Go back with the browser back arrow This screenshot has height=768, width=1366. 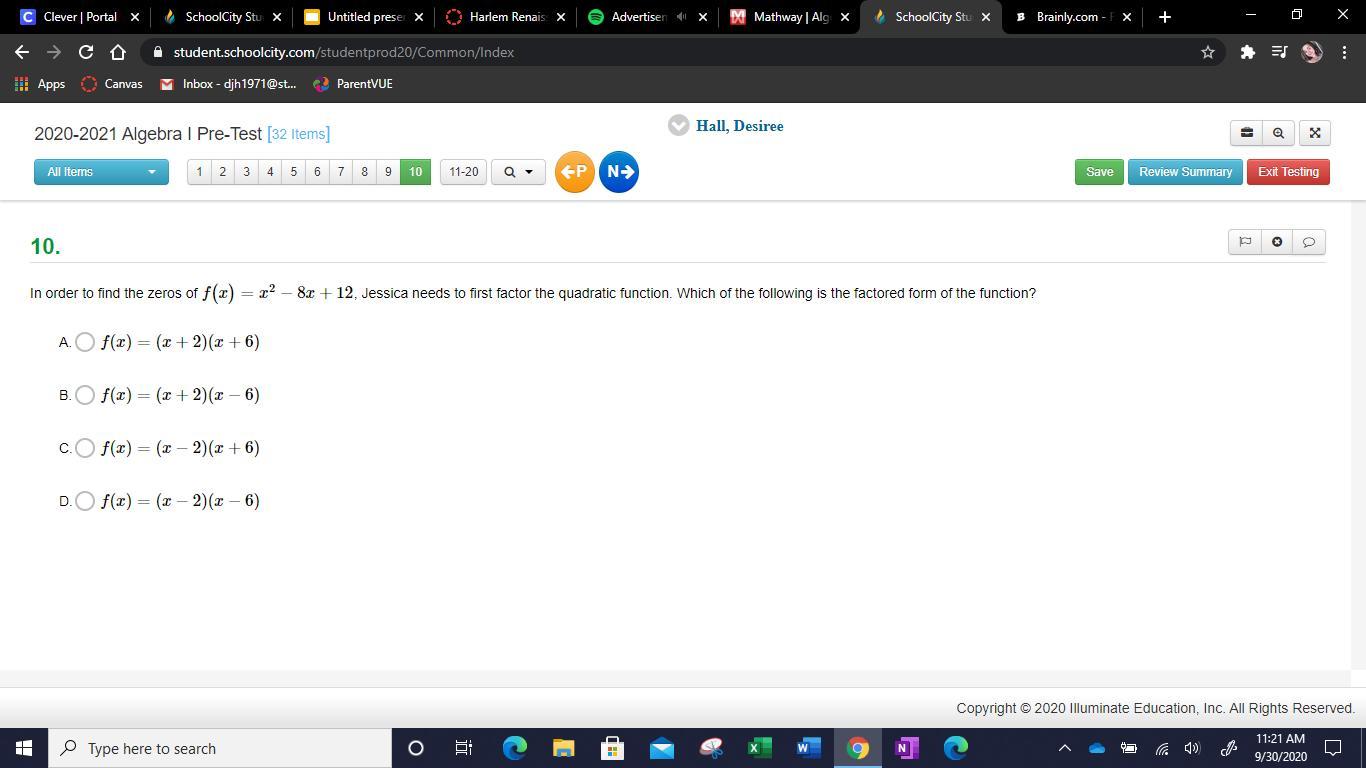(x=22, y=52)
